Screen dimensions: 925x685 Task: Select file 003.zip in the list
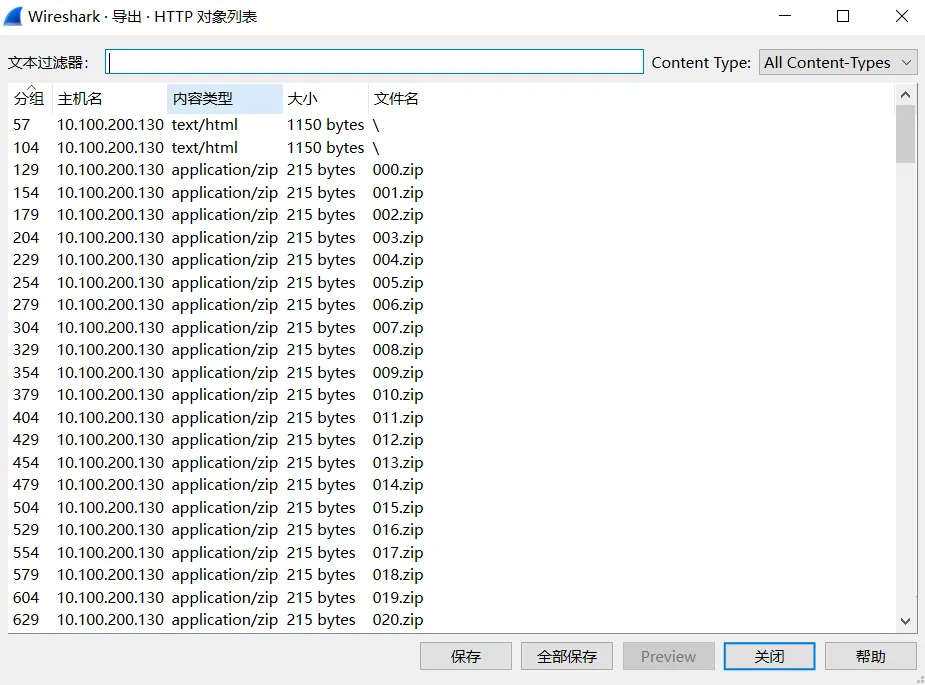(398, 237)
